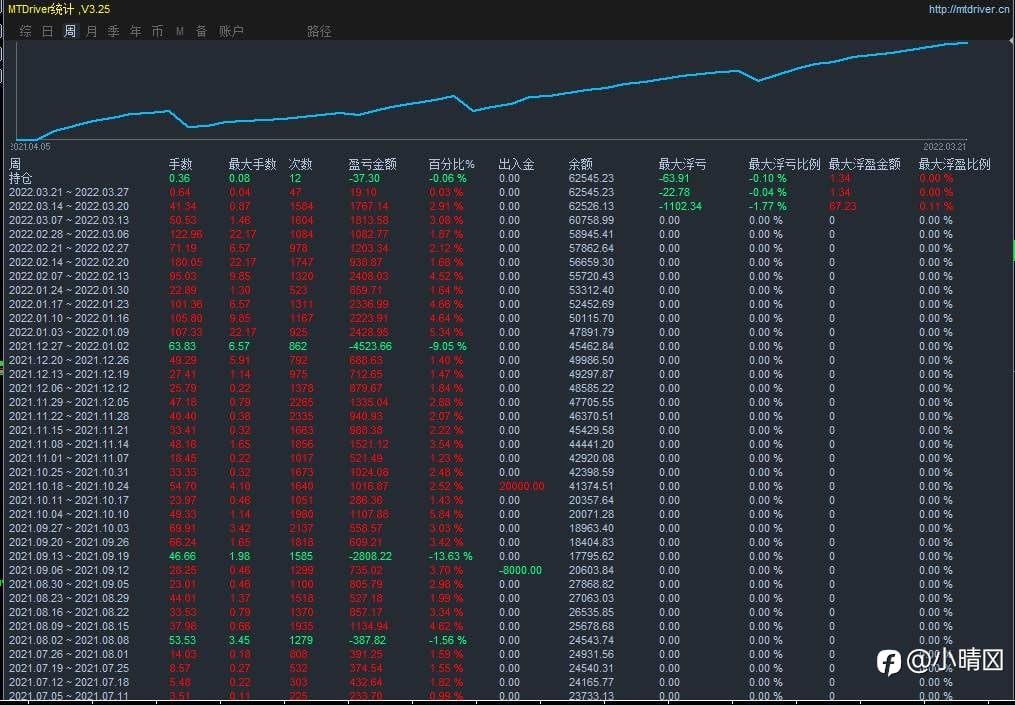This screenshot has width=1015, height=705.
Task: Click the 手数 column header
Action: pos(181,164)
